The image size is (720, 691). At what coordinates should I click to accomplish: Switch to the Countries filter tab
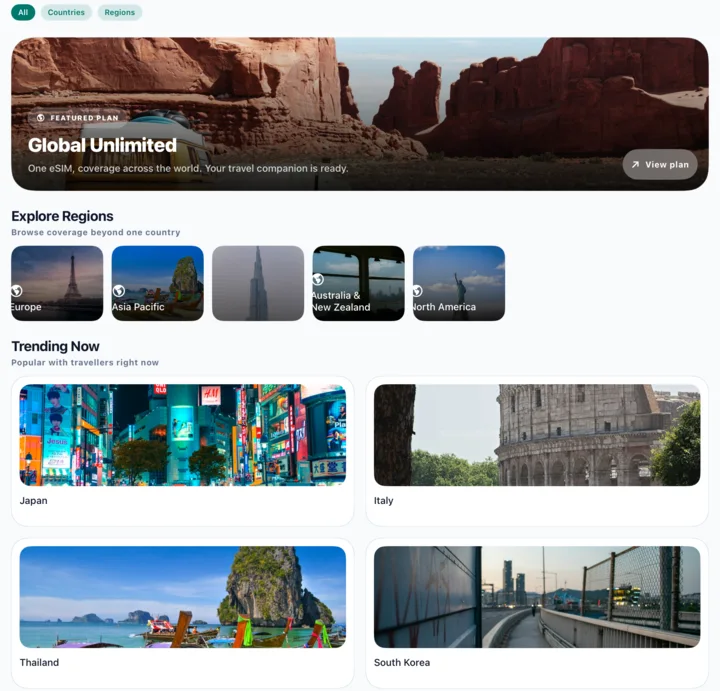point(66,12)
